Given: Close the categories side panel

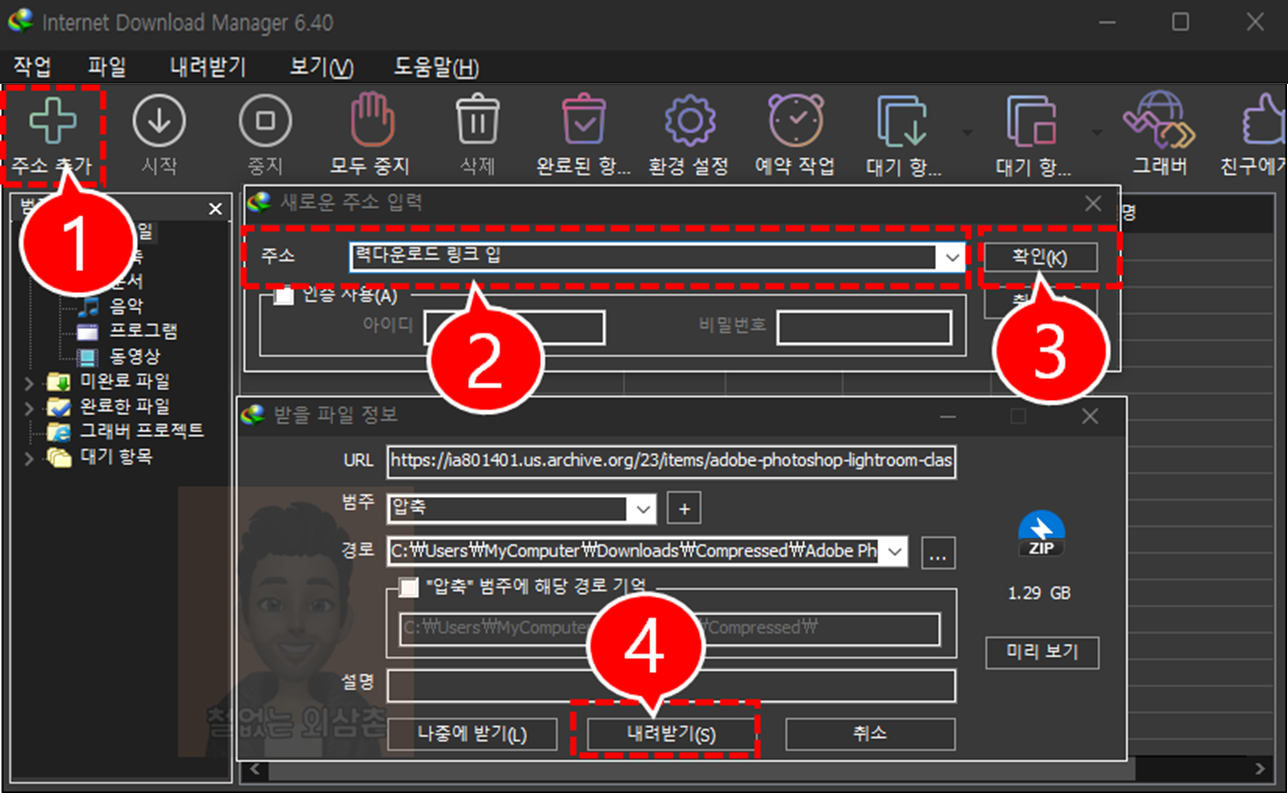Looking at the screenshot, I should tap(215, 209).
